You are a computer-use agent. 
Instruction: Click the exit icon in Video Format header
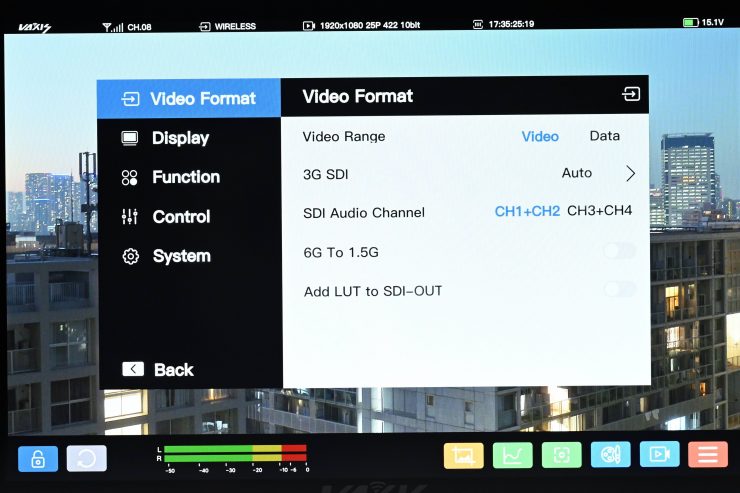pos(630,95)
